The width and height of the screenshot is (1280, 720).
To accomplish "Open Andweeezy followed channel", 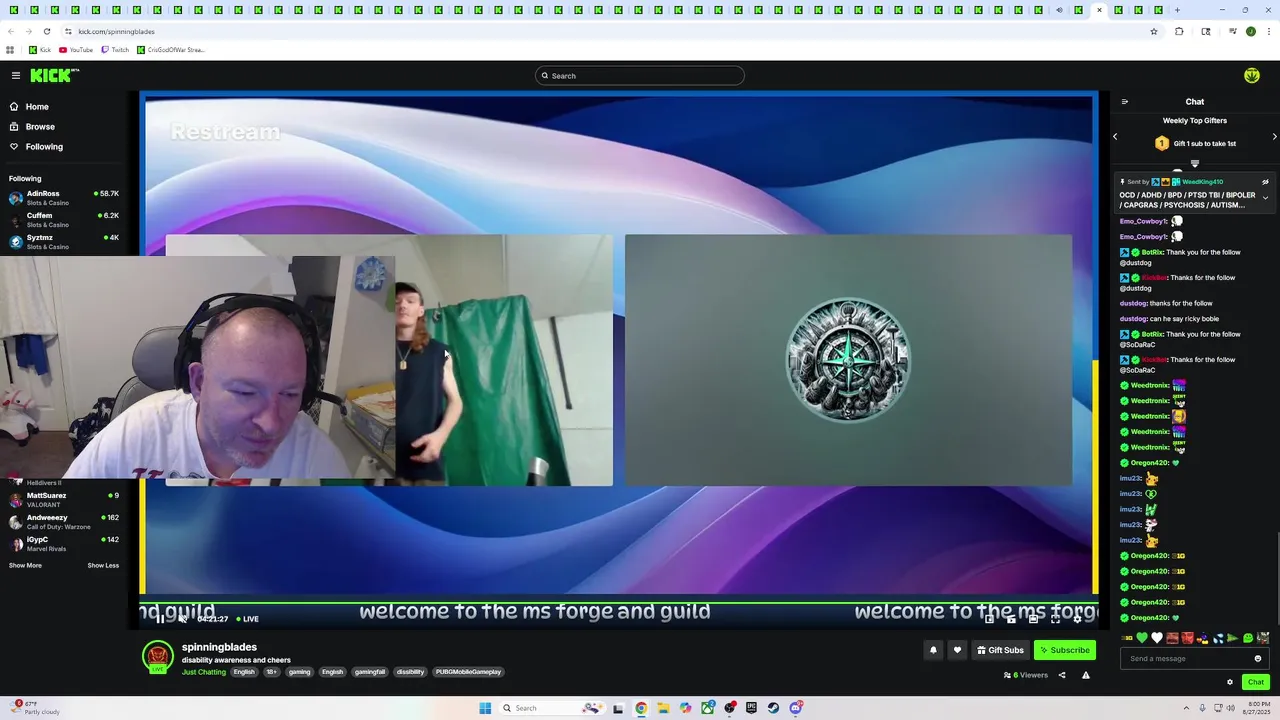I will click(64, 522).
